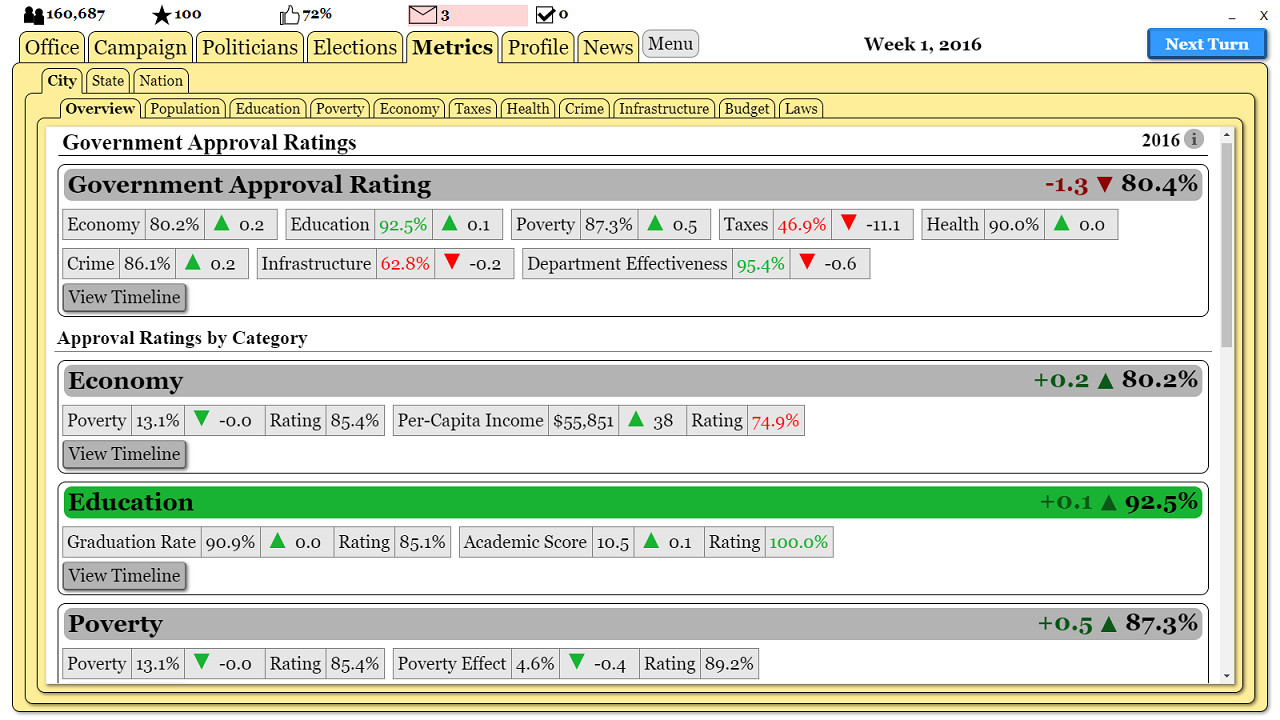
Task: Click the tasks checkmark icon
Action: point(543,14)
